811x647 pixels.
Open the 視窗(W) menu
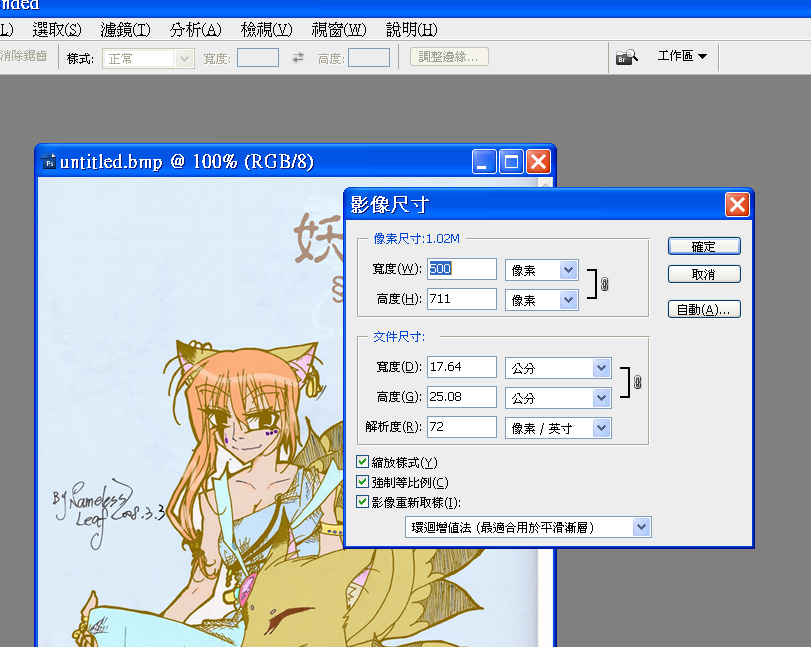coord(339,29)
